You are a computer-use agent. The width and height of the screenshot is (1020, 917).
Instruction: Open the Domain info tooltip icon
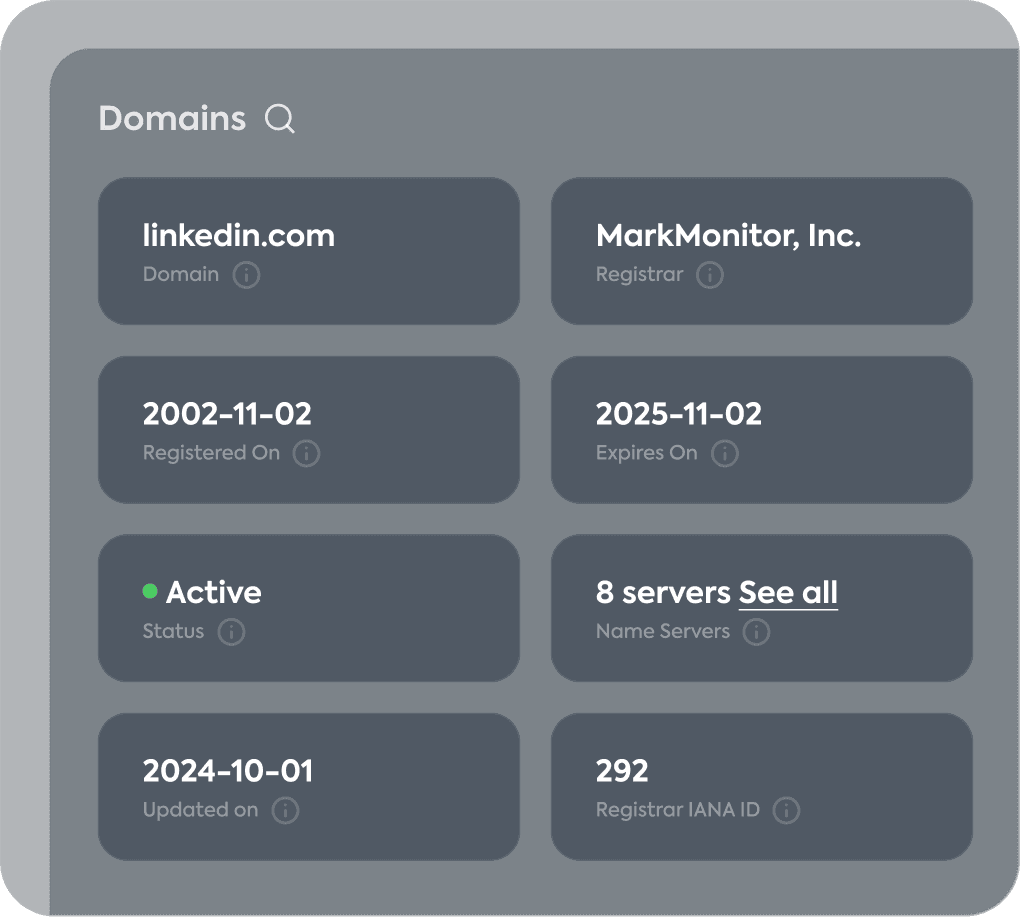[x=246, y=275]
